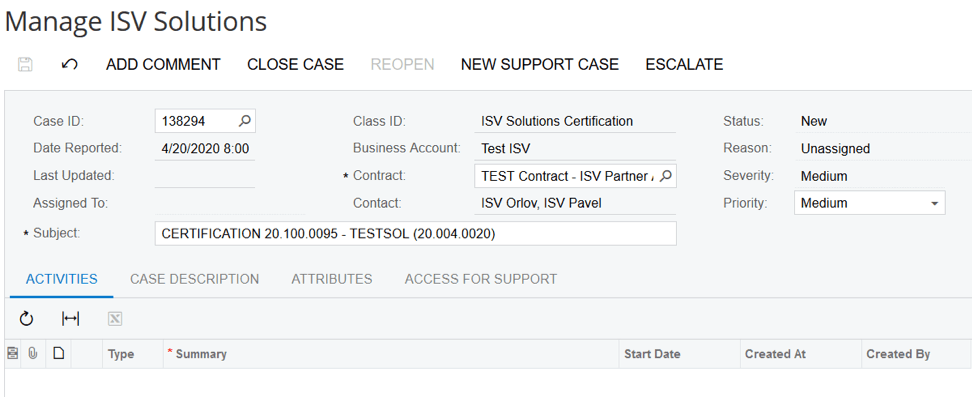Click NEW SUPPORT CASE button

coord(540,65)
